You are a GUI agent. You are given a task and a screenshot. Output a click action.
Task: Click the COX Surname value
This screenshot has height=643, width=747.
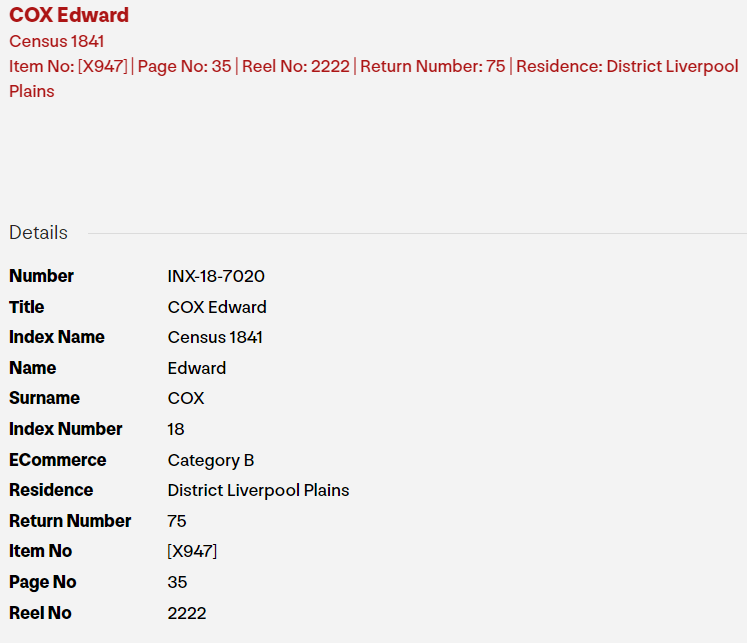[186, 398]
